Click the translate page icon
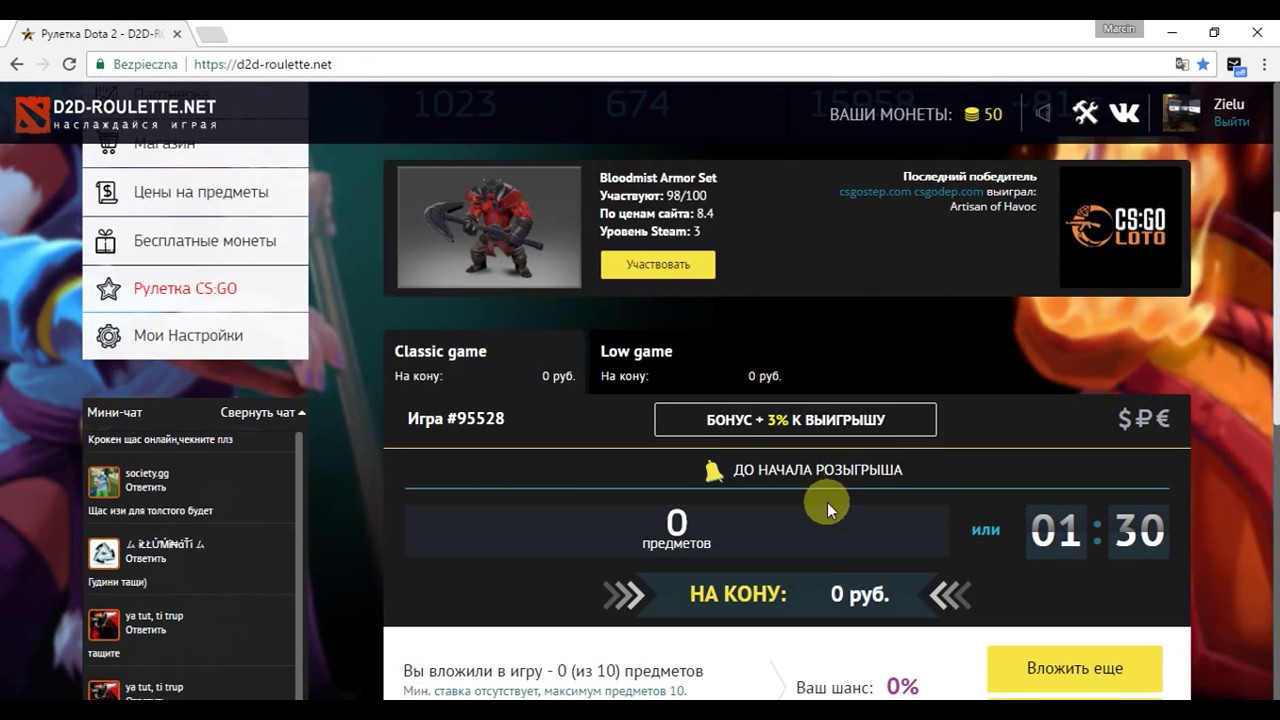 pos(1182,64)
